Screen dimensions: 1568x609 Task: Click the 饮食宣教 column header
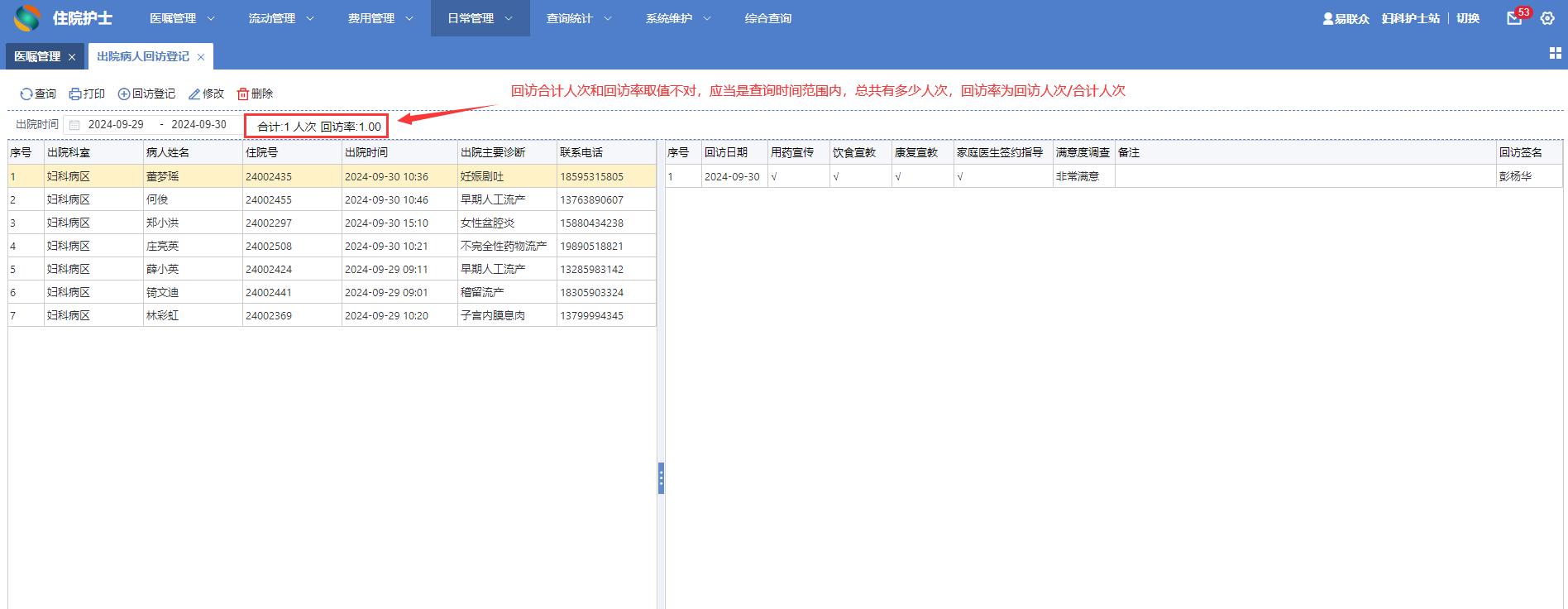(x=860, y=153)
